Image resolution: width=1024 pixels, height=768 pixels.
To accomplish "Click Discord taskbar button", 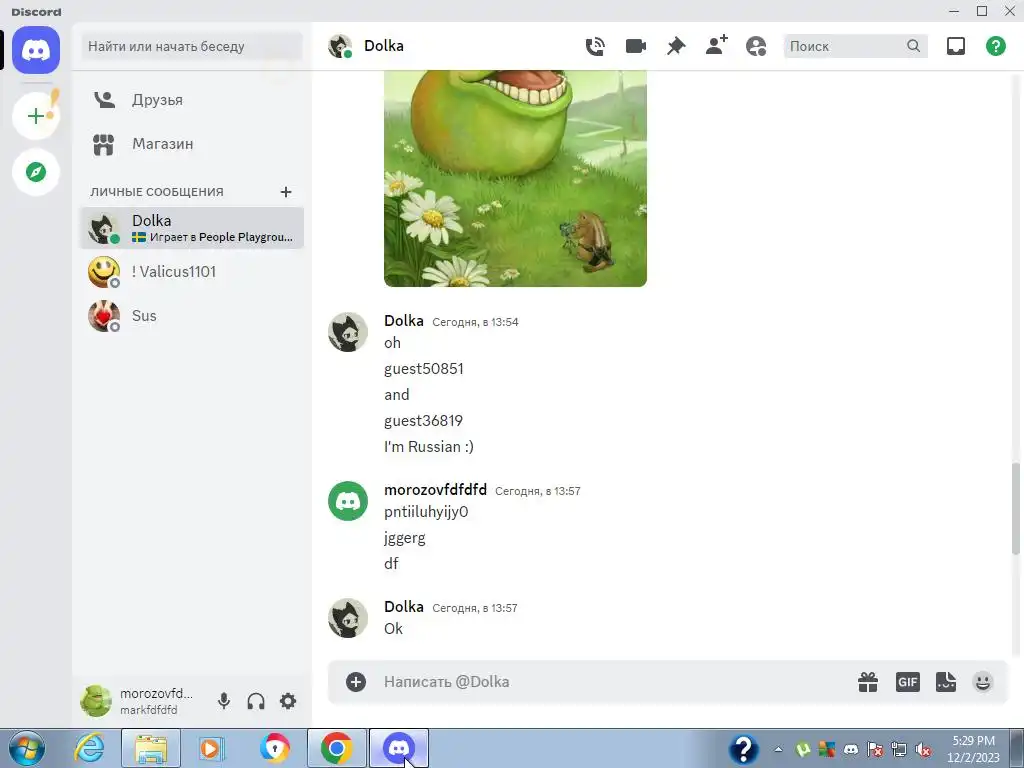I will pos(399,748).
